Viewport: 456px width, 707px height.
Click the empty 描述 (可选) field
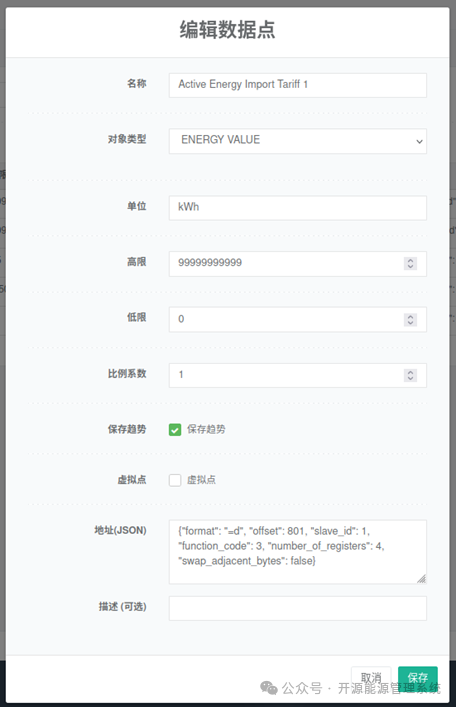[x=298, y=608]
